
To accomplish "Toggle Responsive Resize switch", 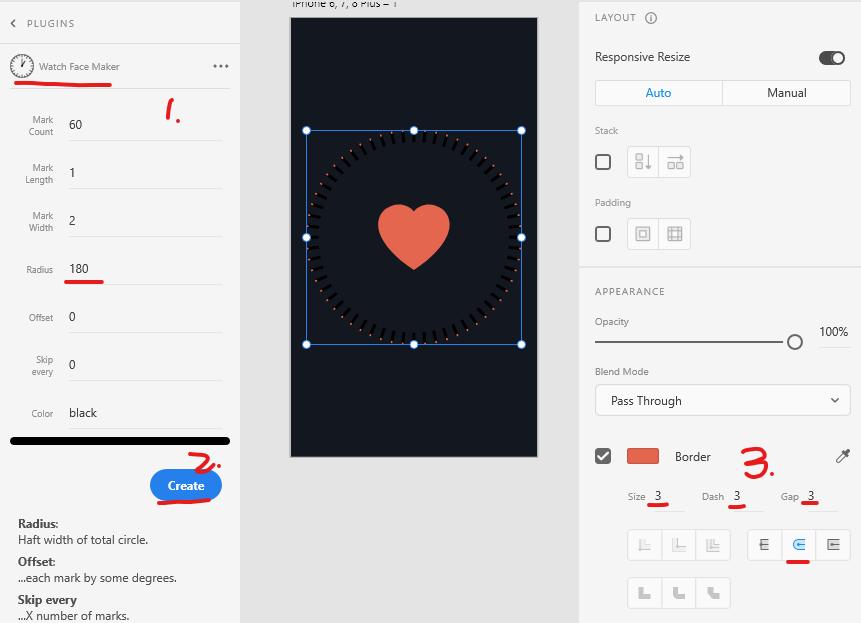I will point(832,58).
